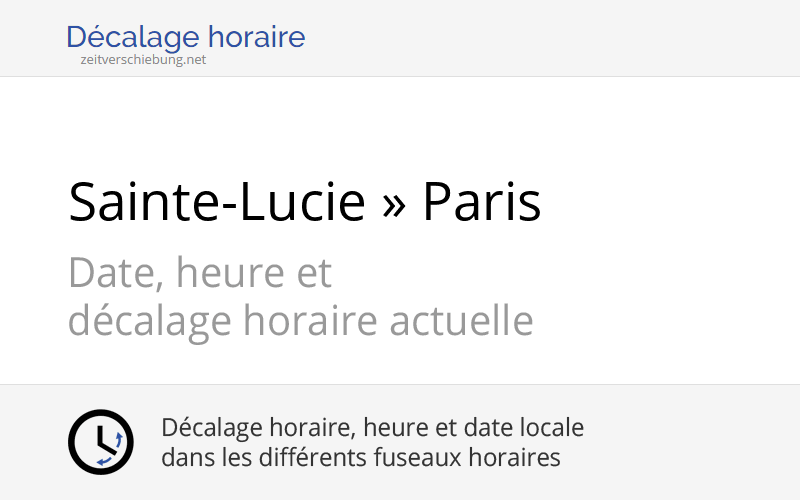Viewport: 800px width, 500px height.
Task: Click the clock icon with blue arrows
Action: pyautogui.click(x=100, y=442)
